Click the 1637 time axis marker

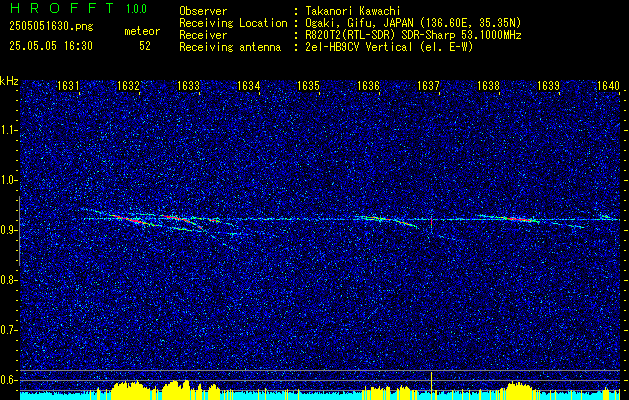click(428, 85)
